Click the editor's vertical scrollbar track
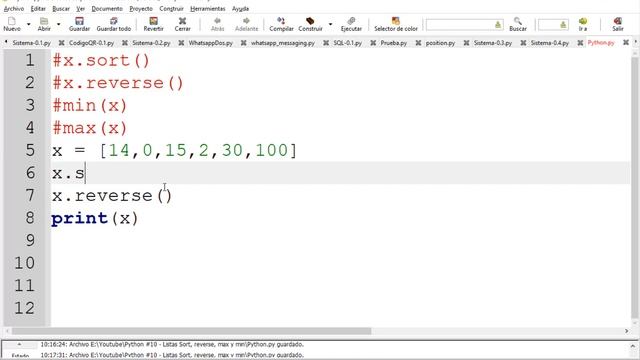This screenshot has height=360, width=640. point(634,188)
